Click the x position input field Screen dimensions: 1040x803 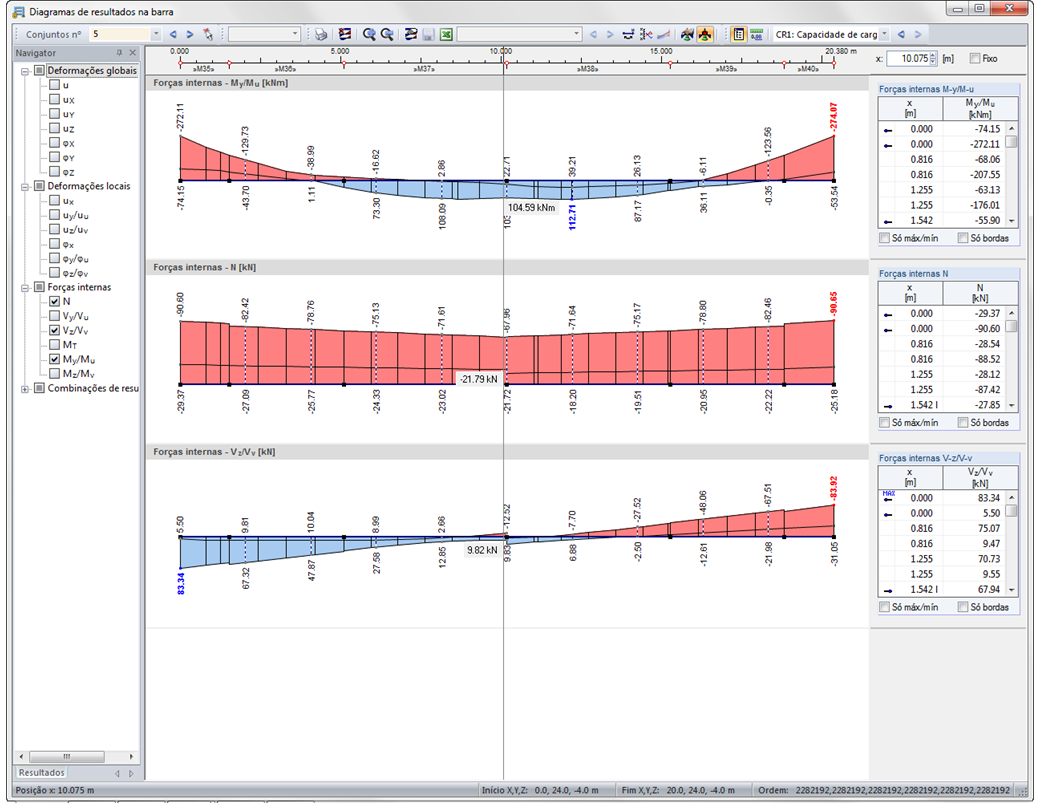coord(908,58)
